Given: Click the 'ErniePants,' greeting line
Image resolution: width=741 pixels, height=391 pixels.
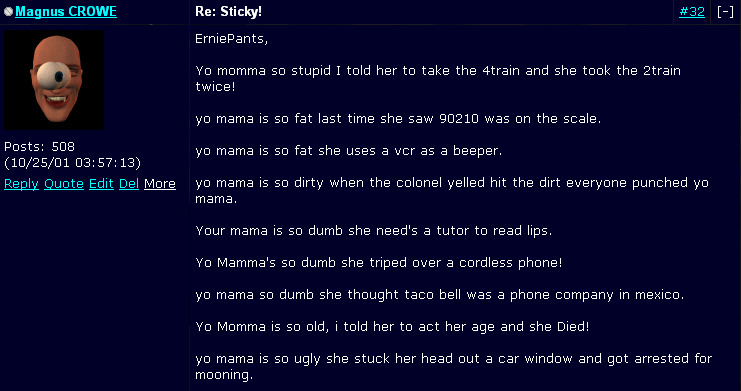Looking at the screenshot, I should pos(232,39).
